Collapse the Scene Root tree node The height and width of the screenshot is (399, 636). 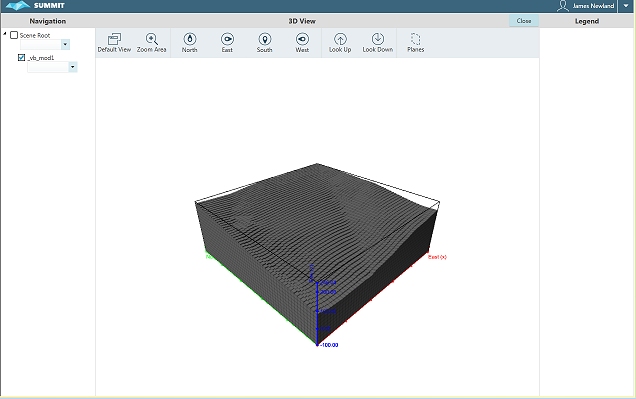coord(5,34)
